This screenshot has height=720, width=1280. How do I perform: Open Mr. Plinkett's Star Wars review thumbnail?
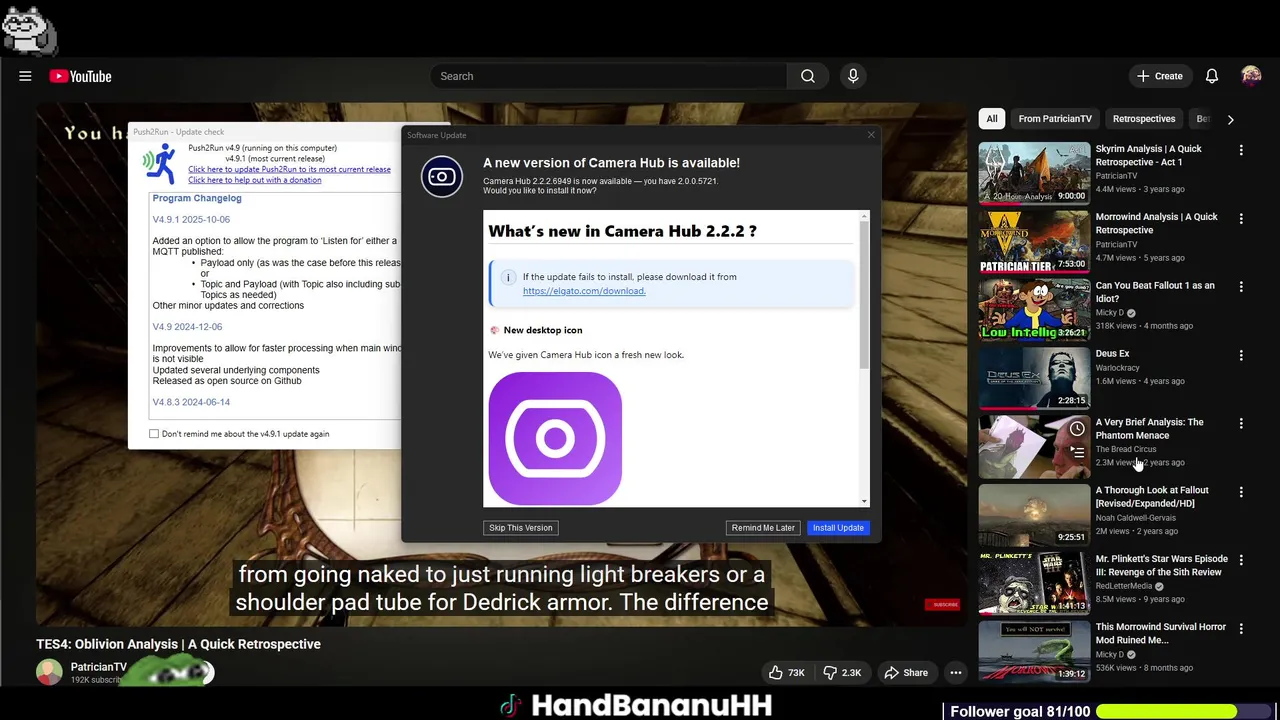(x=1034, y=583)
